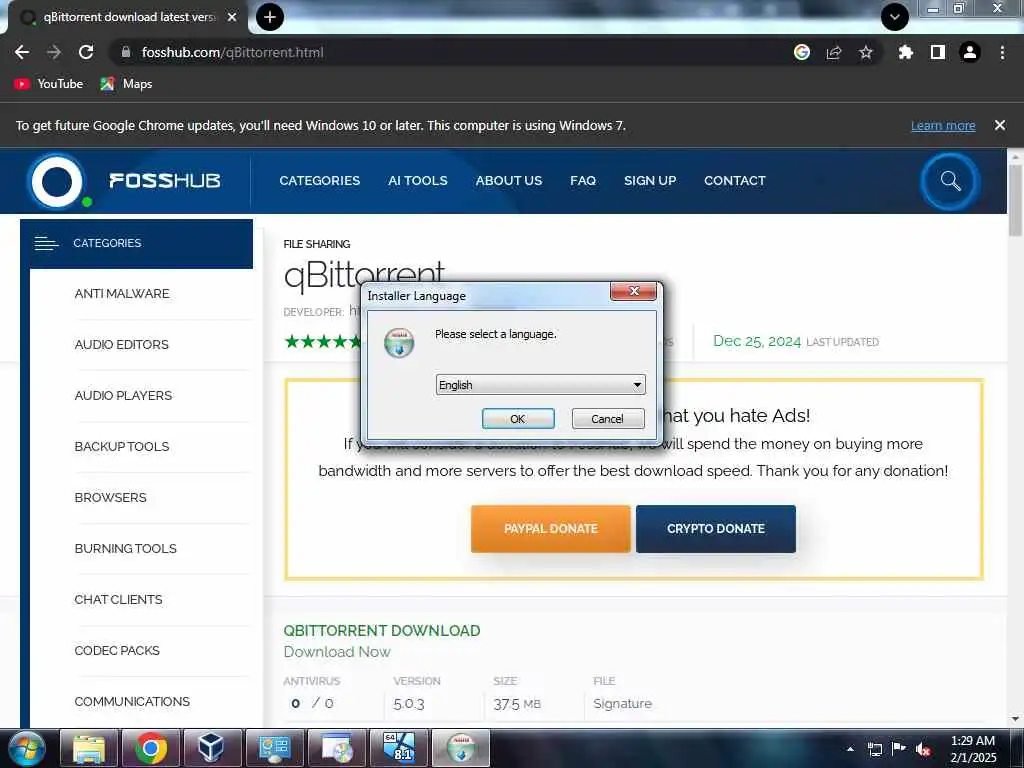Click the installer icon in taskbar

point(461,748)
